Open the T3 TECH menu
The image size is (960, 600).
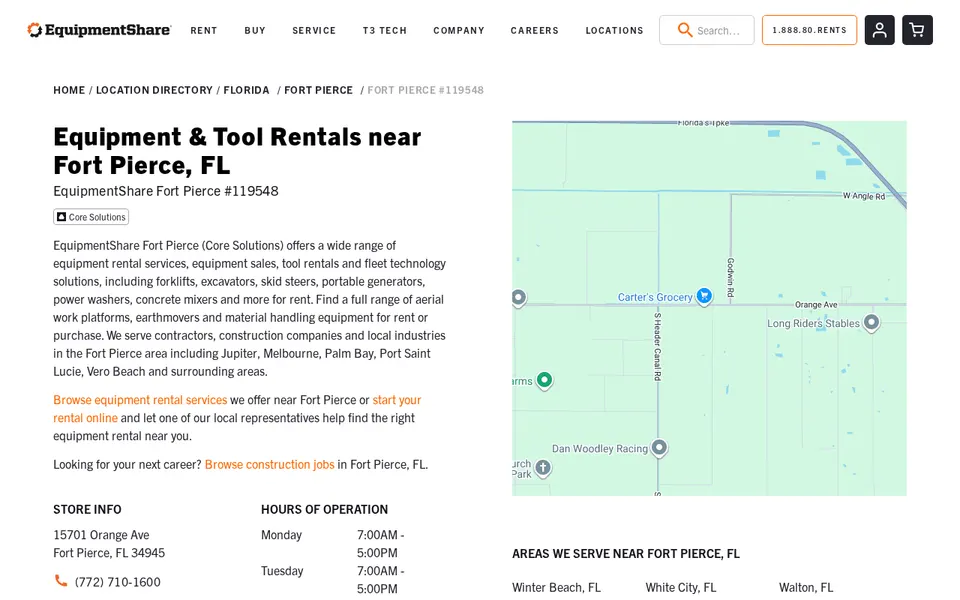click(x=384, y=30)
